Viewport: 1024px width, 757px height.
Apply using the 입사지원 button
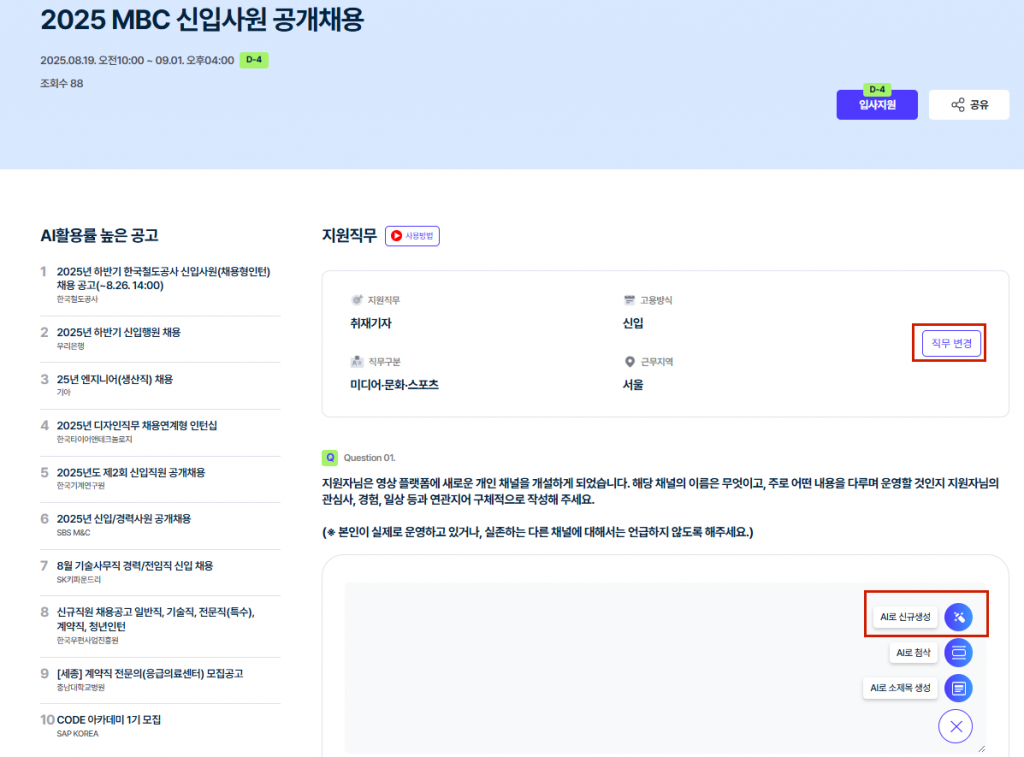pos(876,105)
